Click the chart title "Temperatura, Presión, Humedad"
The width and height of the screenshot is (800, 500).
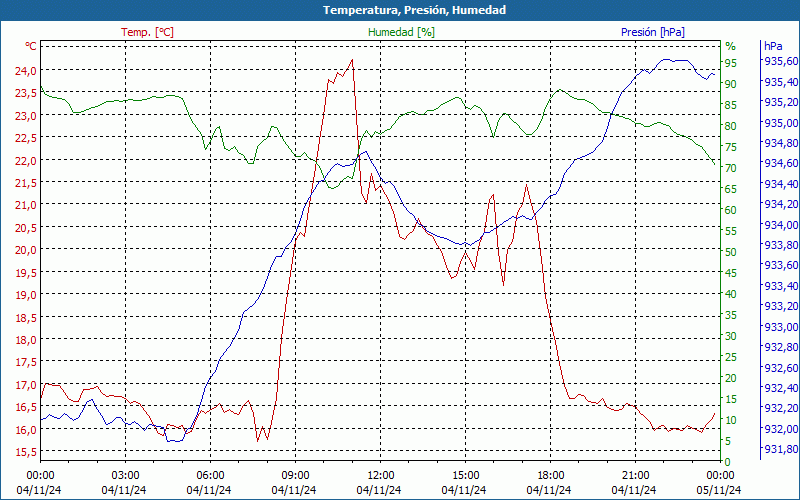click(414, 10)
